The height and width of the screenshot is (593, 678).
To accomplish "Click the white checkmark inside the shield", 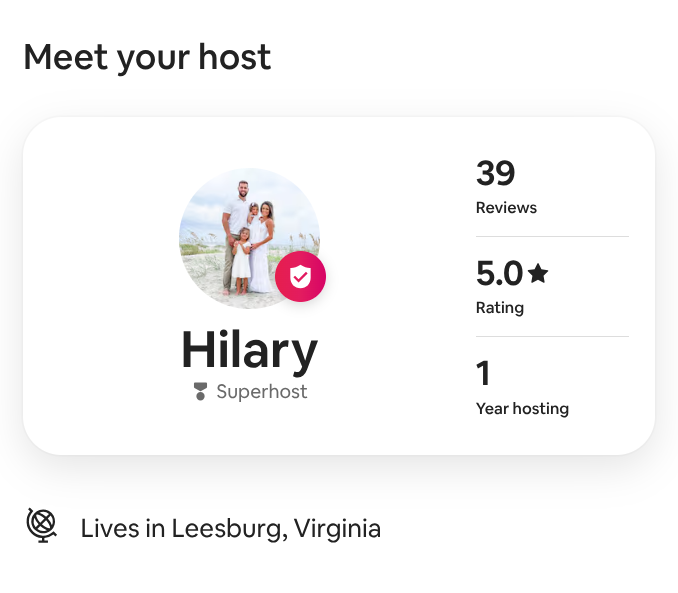I will pyautogui.click(x=301, y=276).
